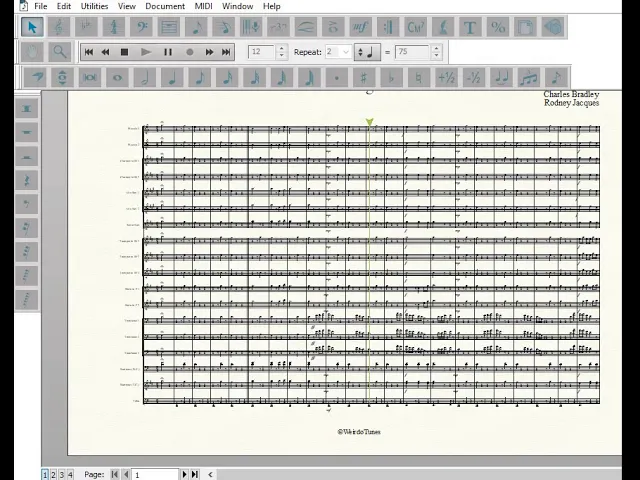Click the tempo field showing 75
The image size is (640, 480).
412,52
